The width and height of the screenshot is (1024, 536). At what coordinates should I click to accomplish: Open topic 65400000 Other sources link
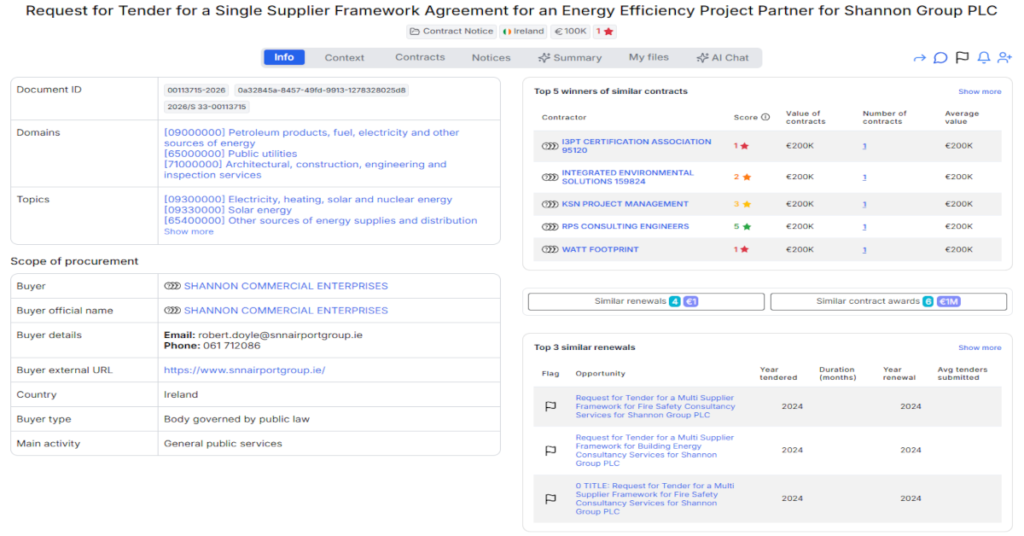tap(321, 221)
